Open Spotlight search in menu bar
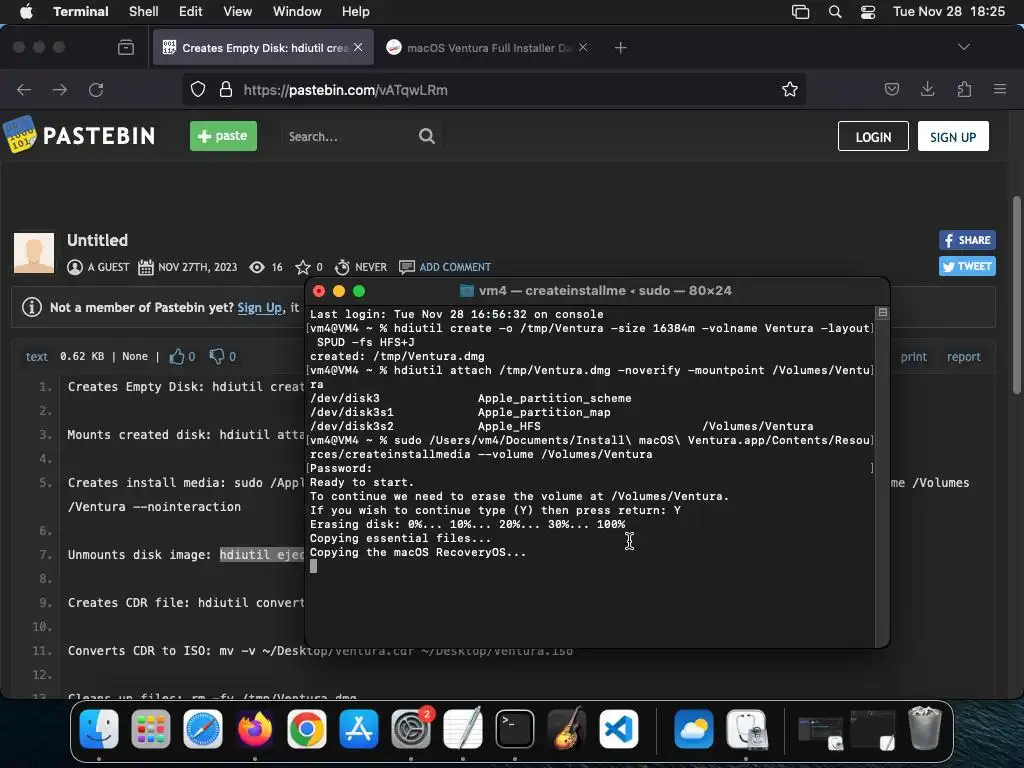The image size is (1024, 768). tap(835, 12)
